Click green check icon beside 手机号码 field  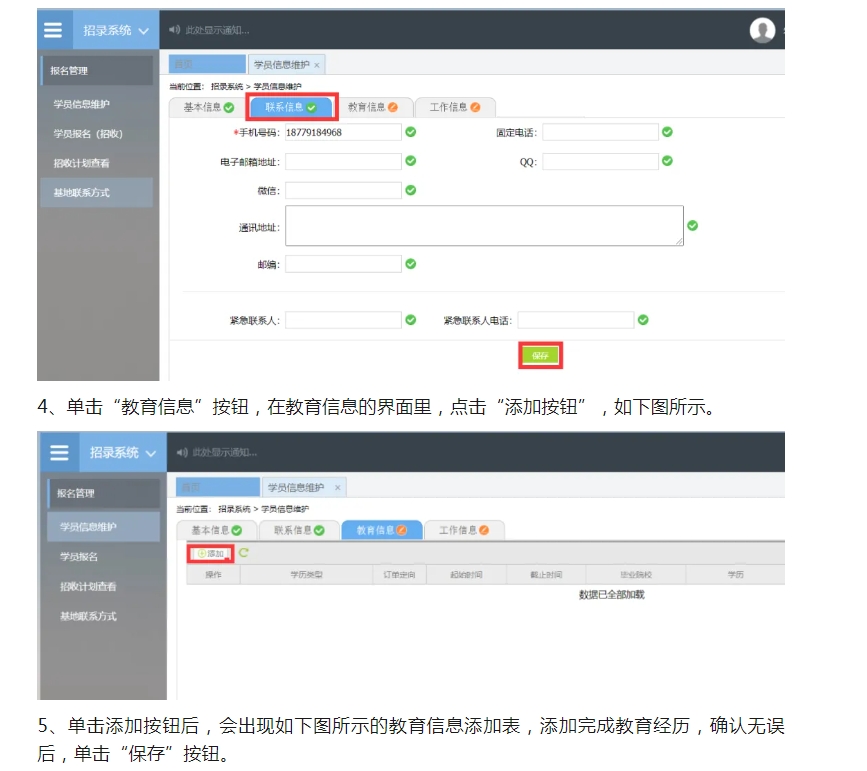411,132
